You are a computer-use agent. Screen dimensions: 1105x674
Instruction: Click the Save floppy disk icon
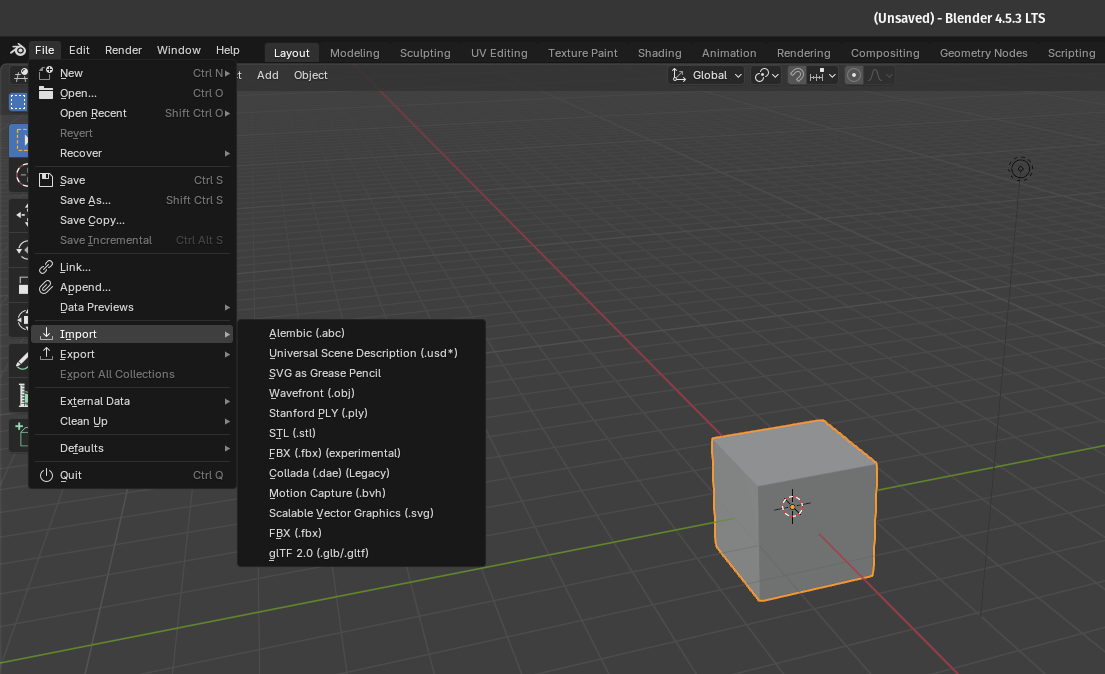[x=45, y=180]
